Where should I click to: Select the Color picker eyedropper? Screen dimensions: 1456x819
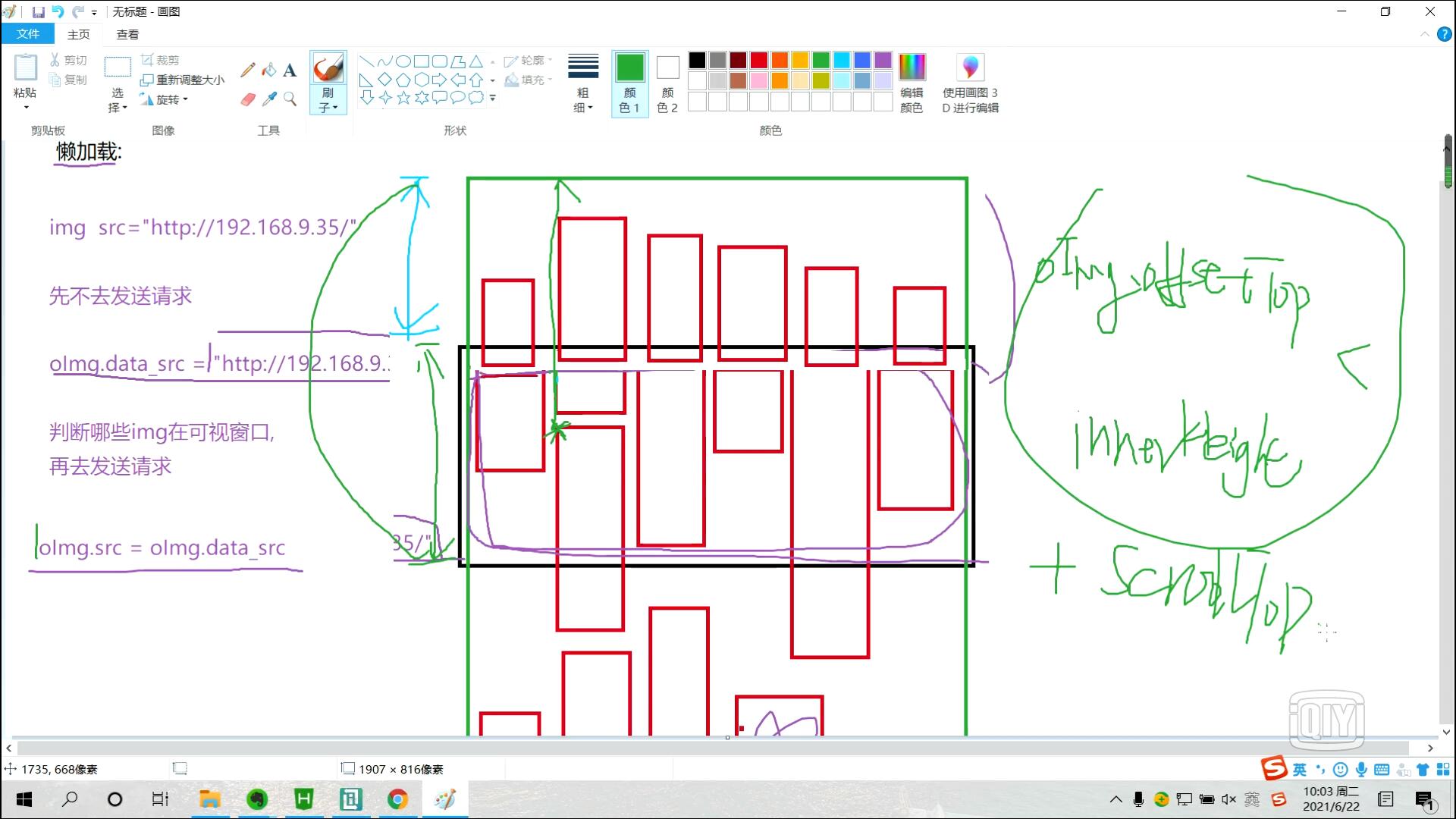[269, 99]
